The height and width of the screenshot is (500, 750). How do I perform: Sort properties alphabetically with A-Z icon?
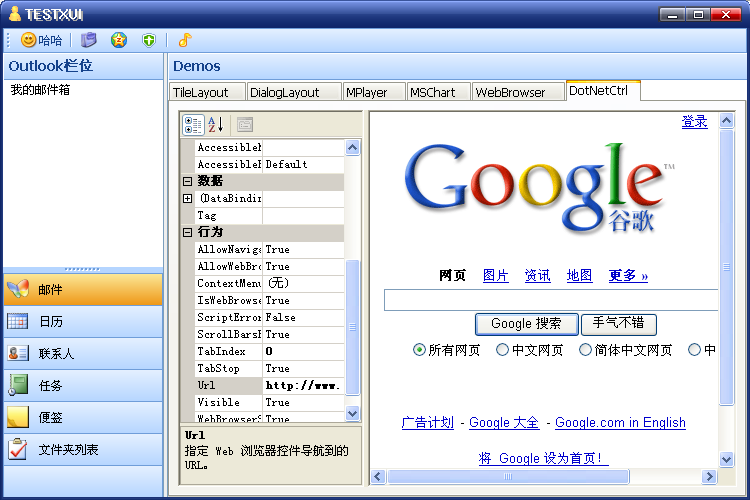(216, 125)
